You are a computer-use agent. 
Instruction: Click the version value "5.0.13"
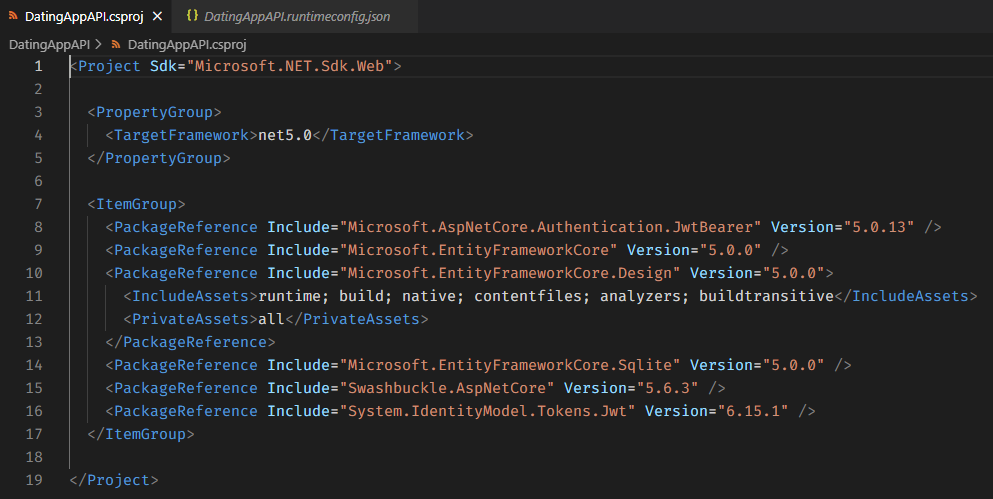(x=879, y=227)
